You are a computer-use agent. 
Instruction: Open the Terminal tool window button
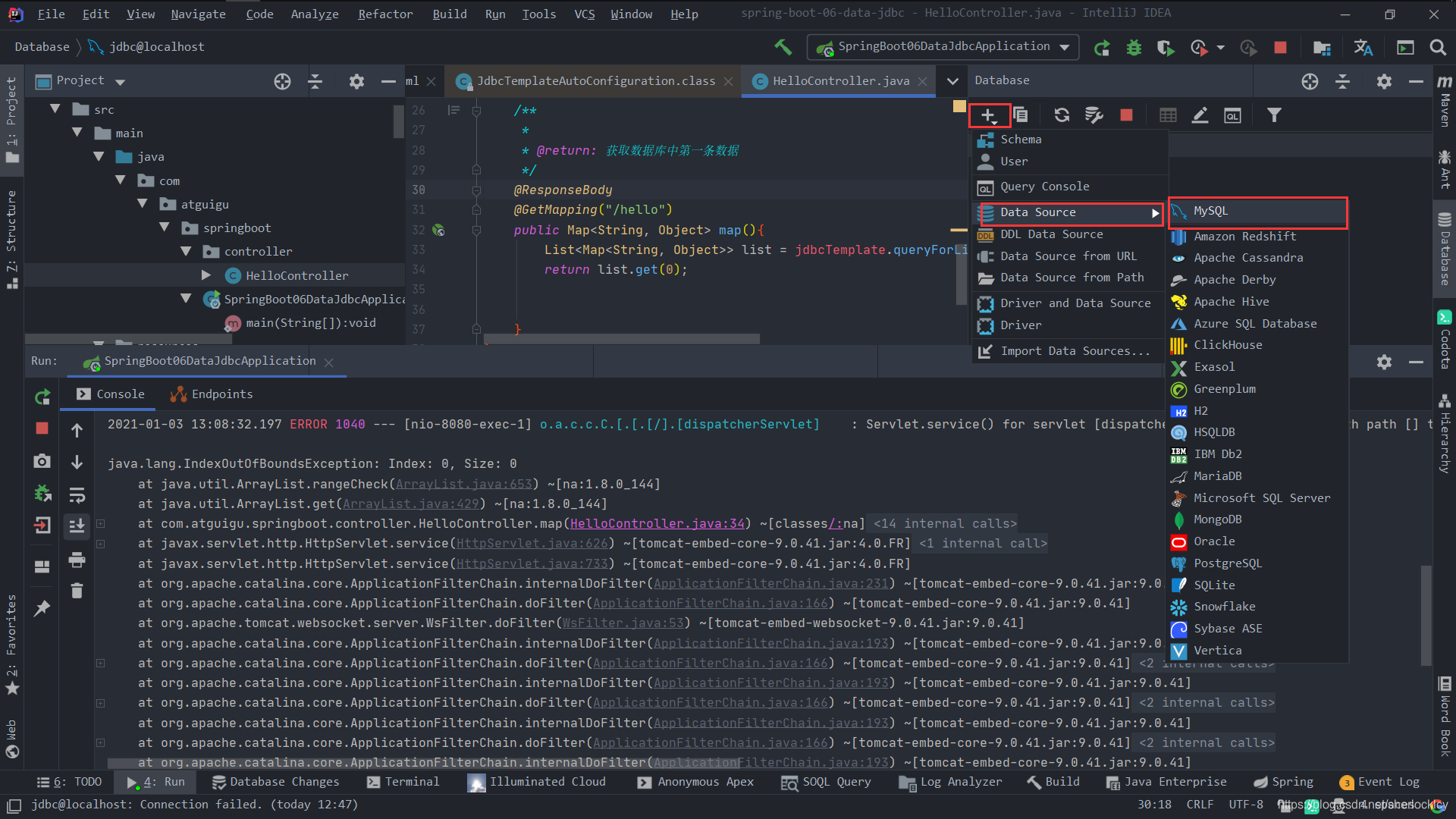pos(403,782)
